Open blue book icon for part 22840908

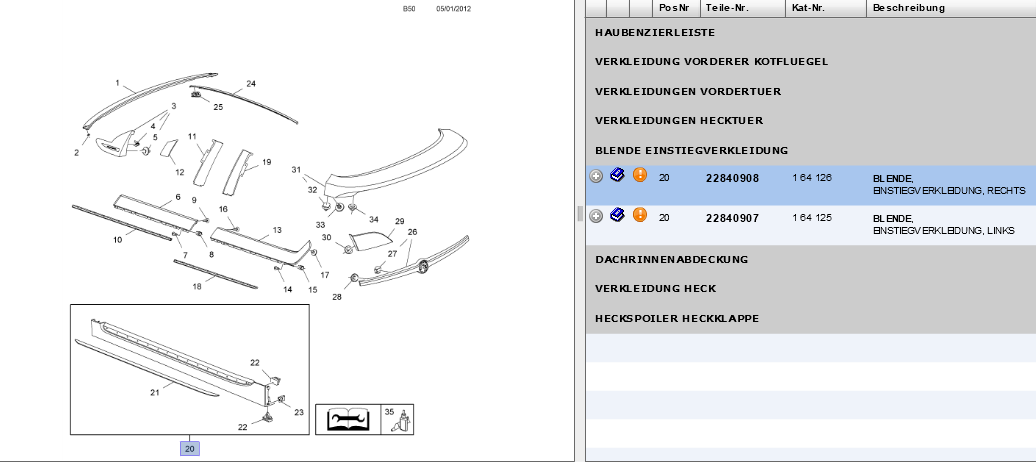click(617, 175)
